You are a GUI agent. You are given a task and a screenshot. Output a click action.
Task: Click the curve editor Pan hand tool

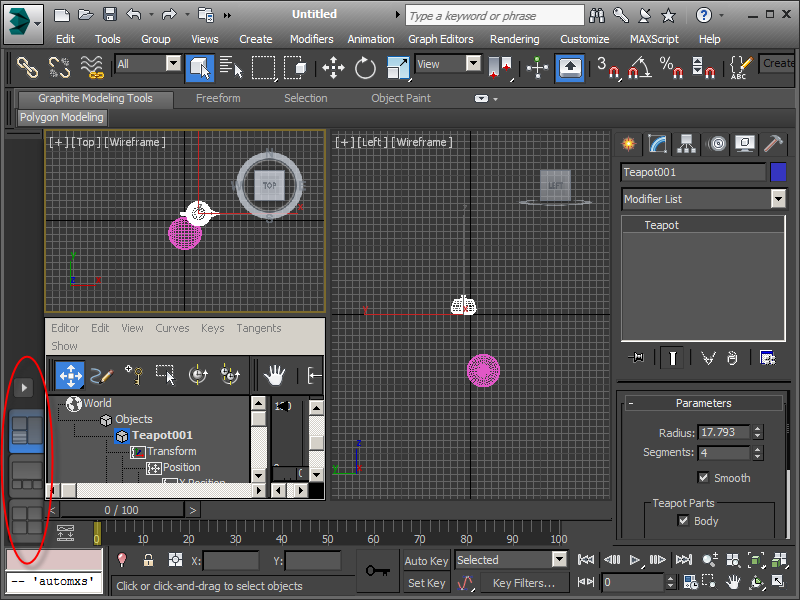[274, 376]
